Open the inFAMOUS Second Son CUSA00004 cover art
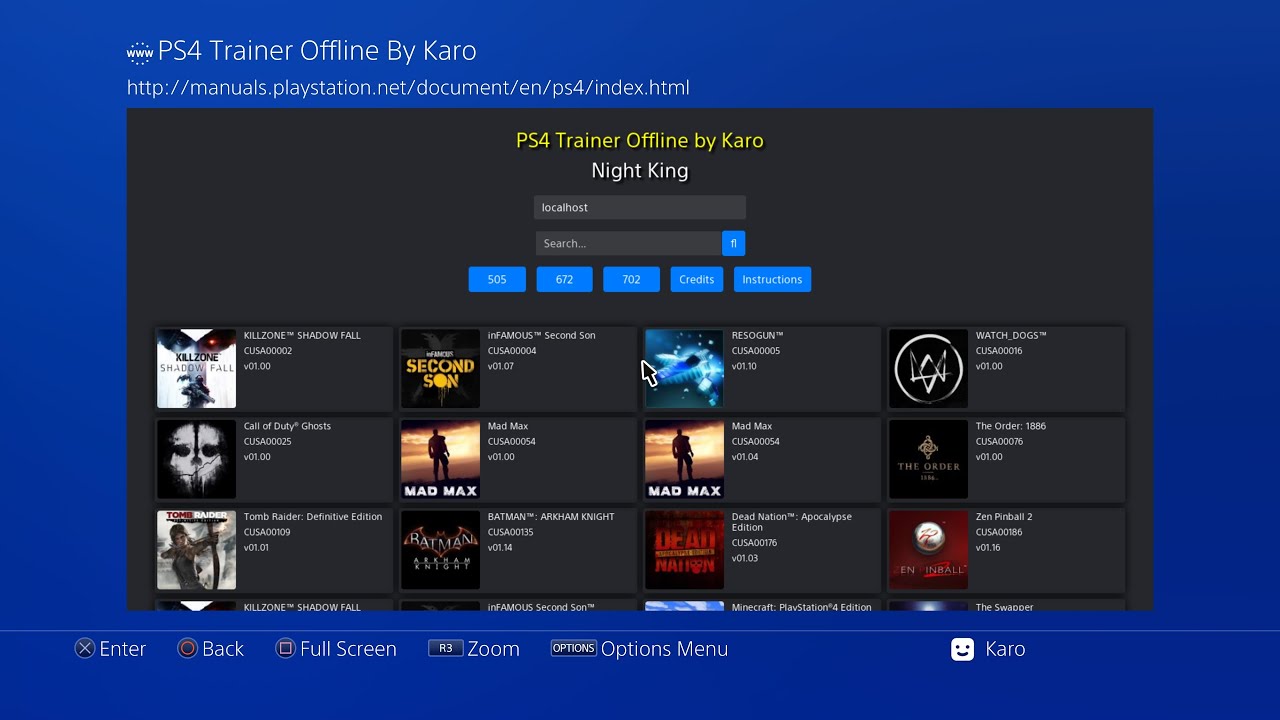This screenshot has width=1280, height=720. [x=440, y=368]
